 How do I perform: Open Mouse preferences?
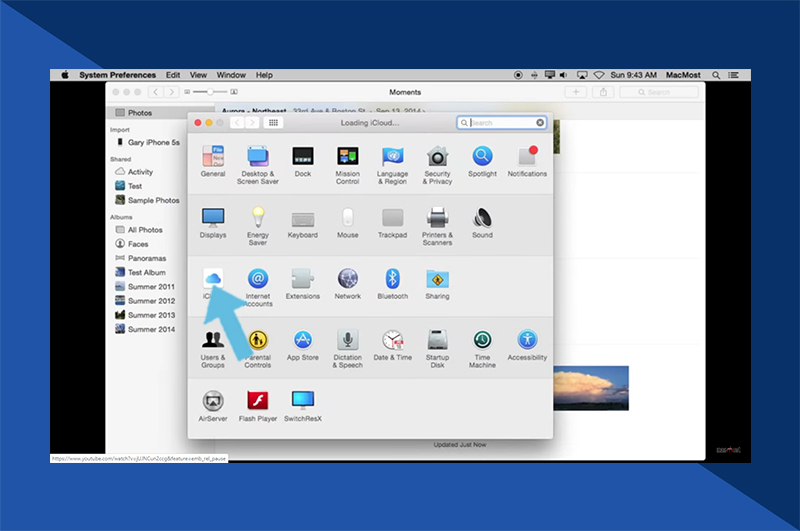347,223
